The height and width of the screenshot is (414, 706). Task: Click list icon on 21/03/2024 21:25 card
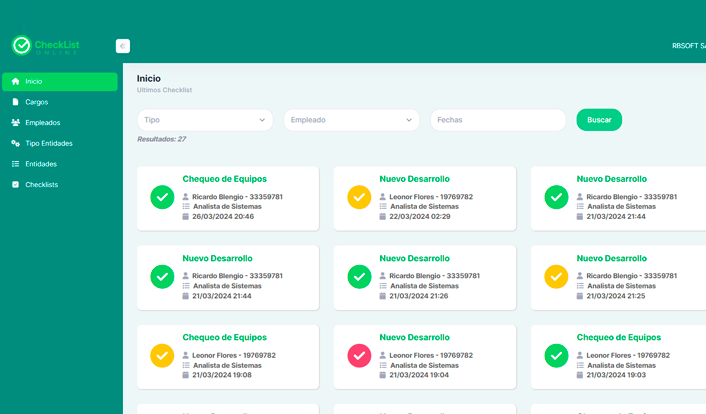coord(580,286)
